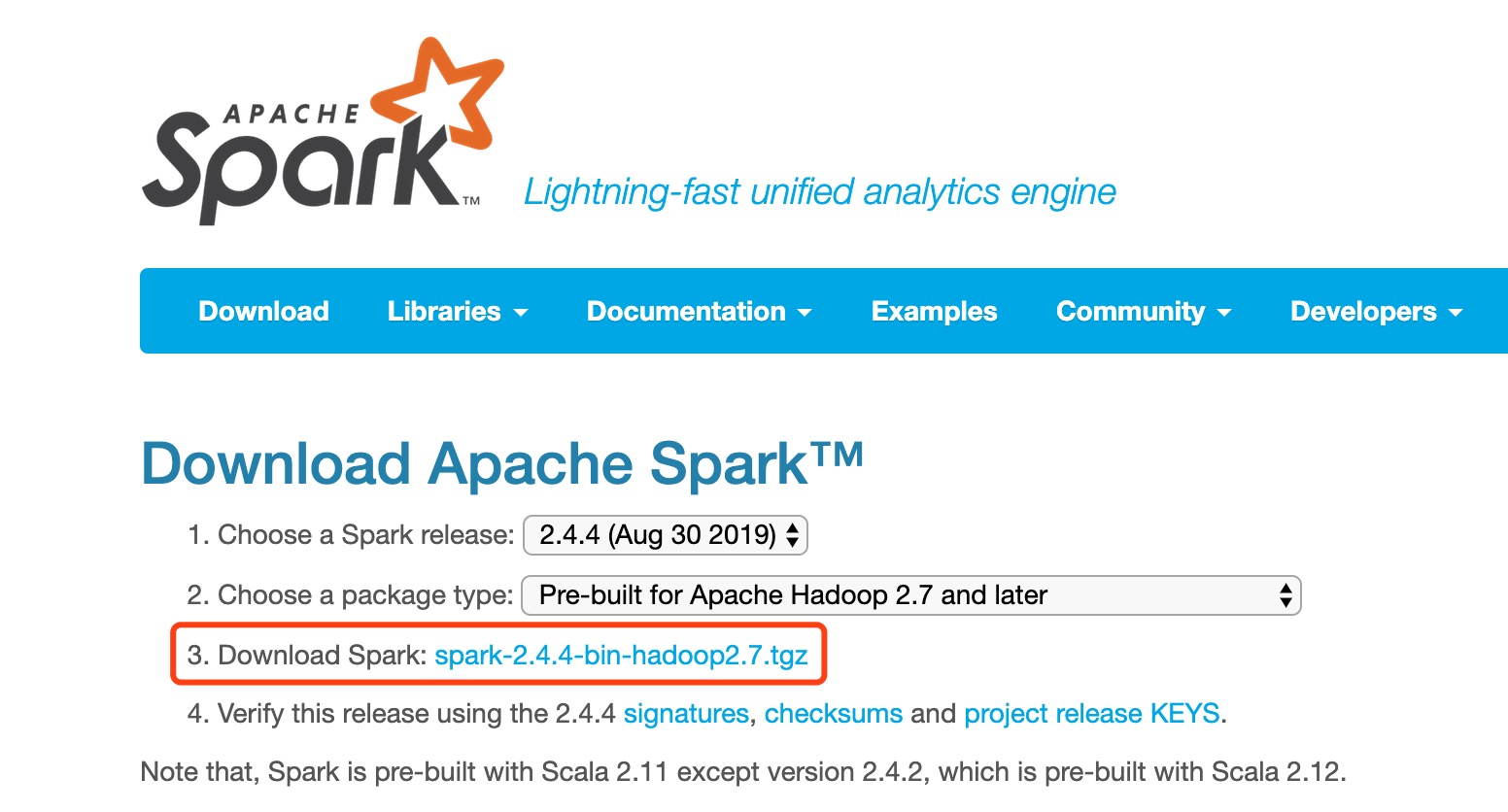Click the caret arrow beside Libraries
Image resolution: width=1508 pixels, height=812 pixels.
pos(521,313)
